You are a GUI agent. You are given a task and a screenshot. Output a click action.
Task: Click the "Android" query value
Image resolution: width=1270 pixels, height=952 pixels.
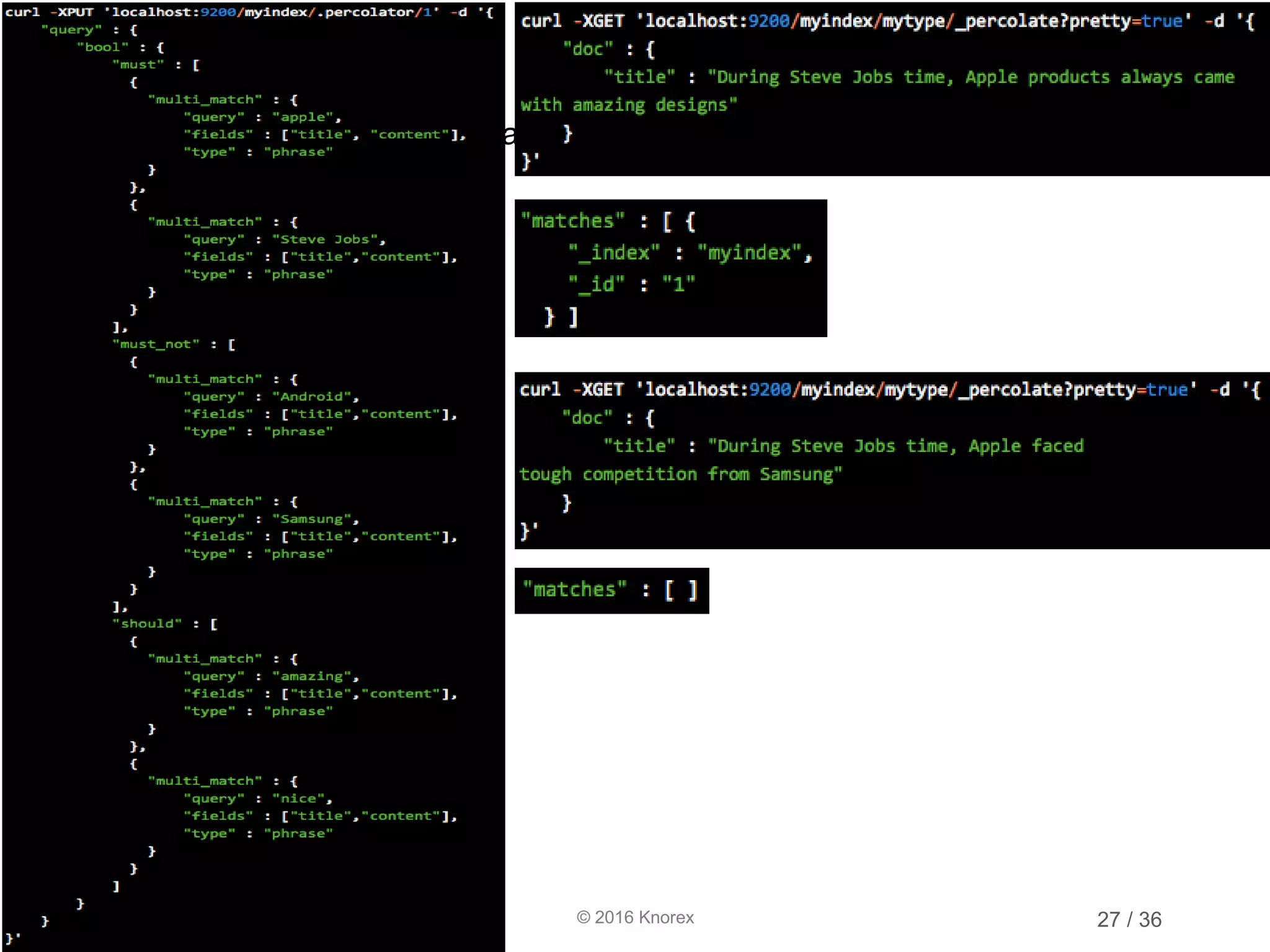(311, 397)
